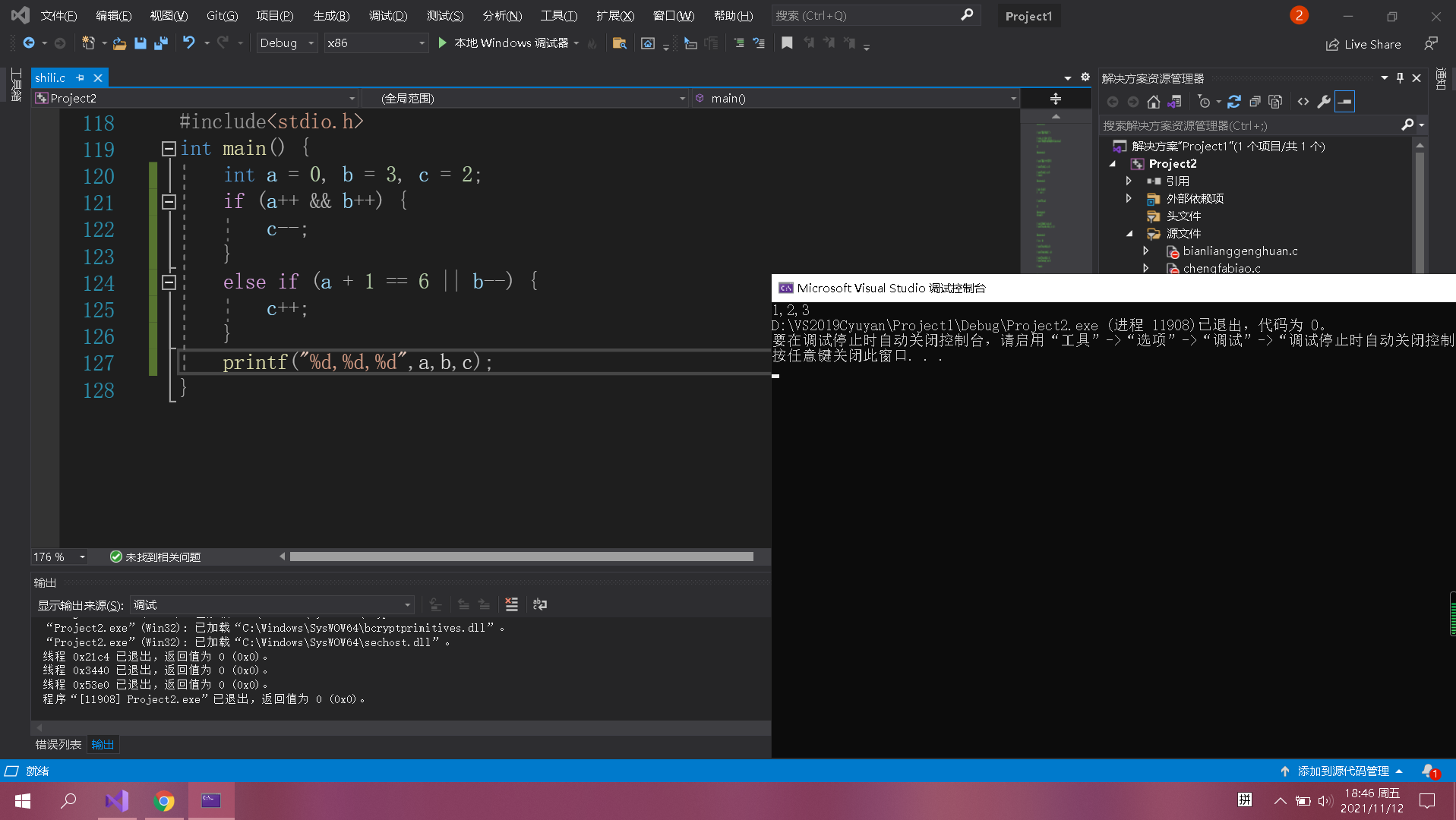The width and height of the screenshot is (1456, 820).
Task: Expand the 外部依赖项 node
Action: (1129, 198)
